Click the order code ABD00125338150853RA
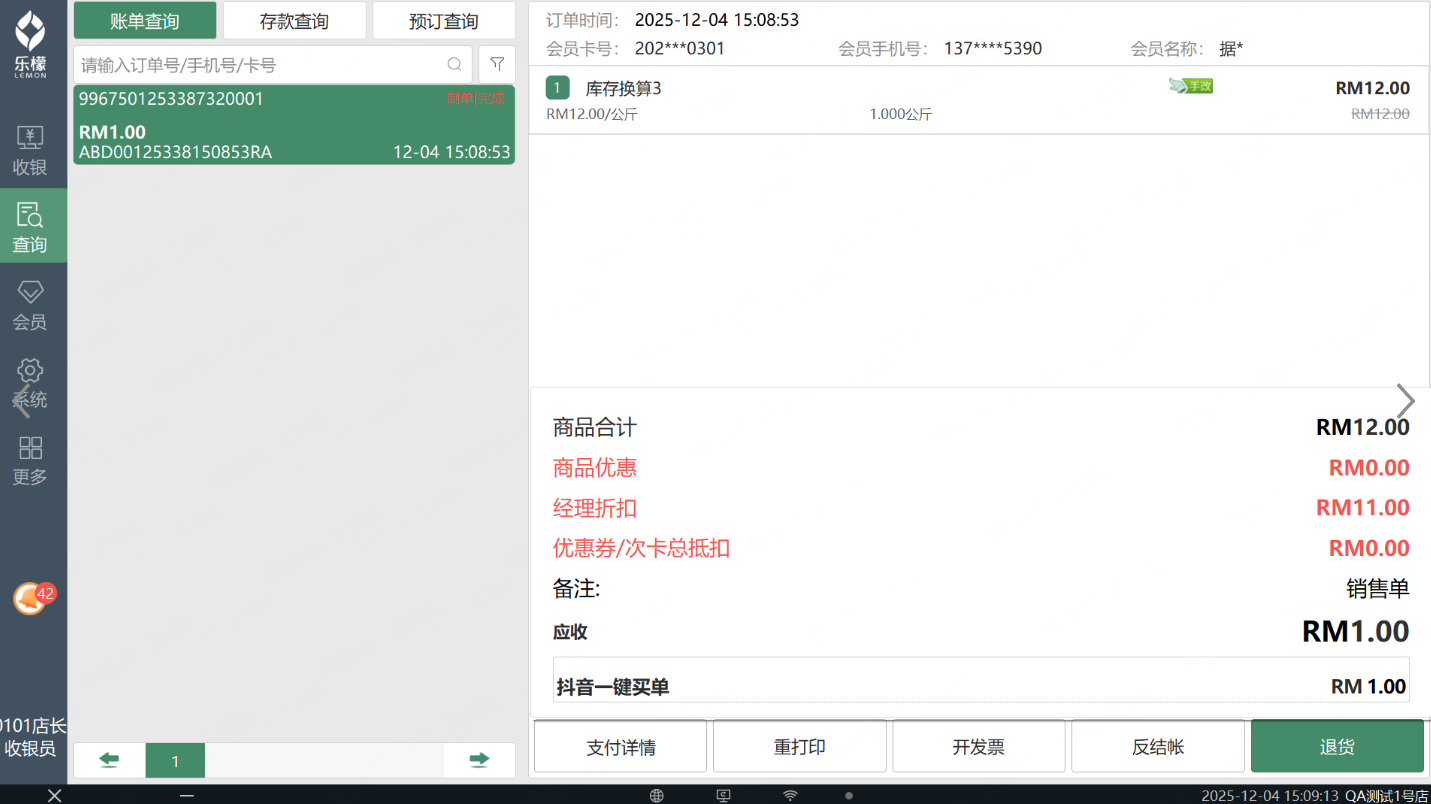Viewport: 1431px width, 804px height. (x=175, y=153)
